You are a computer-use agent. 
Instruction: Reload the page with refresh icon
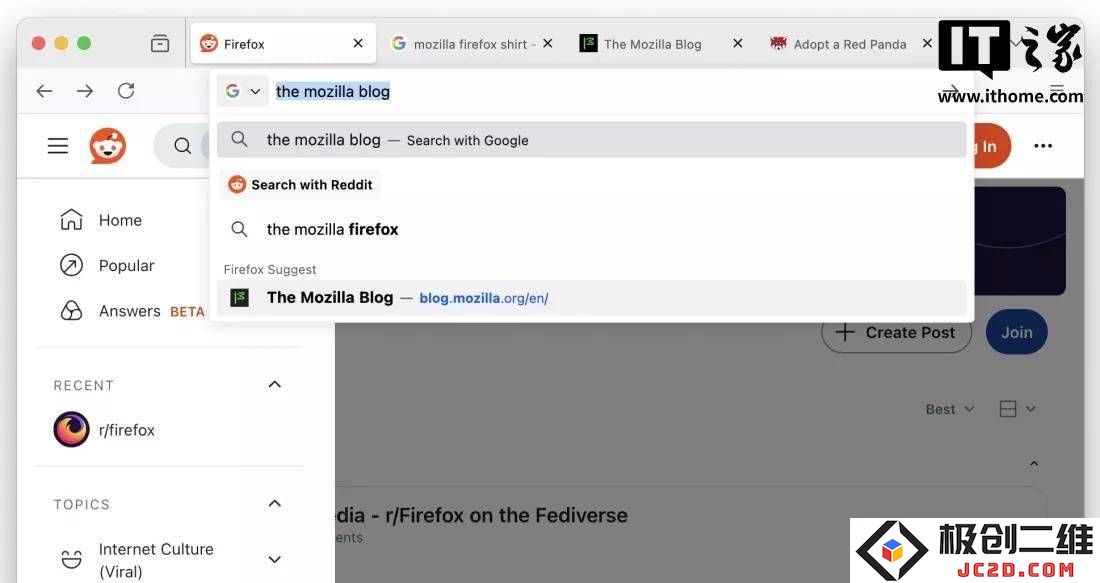[126, 91]
